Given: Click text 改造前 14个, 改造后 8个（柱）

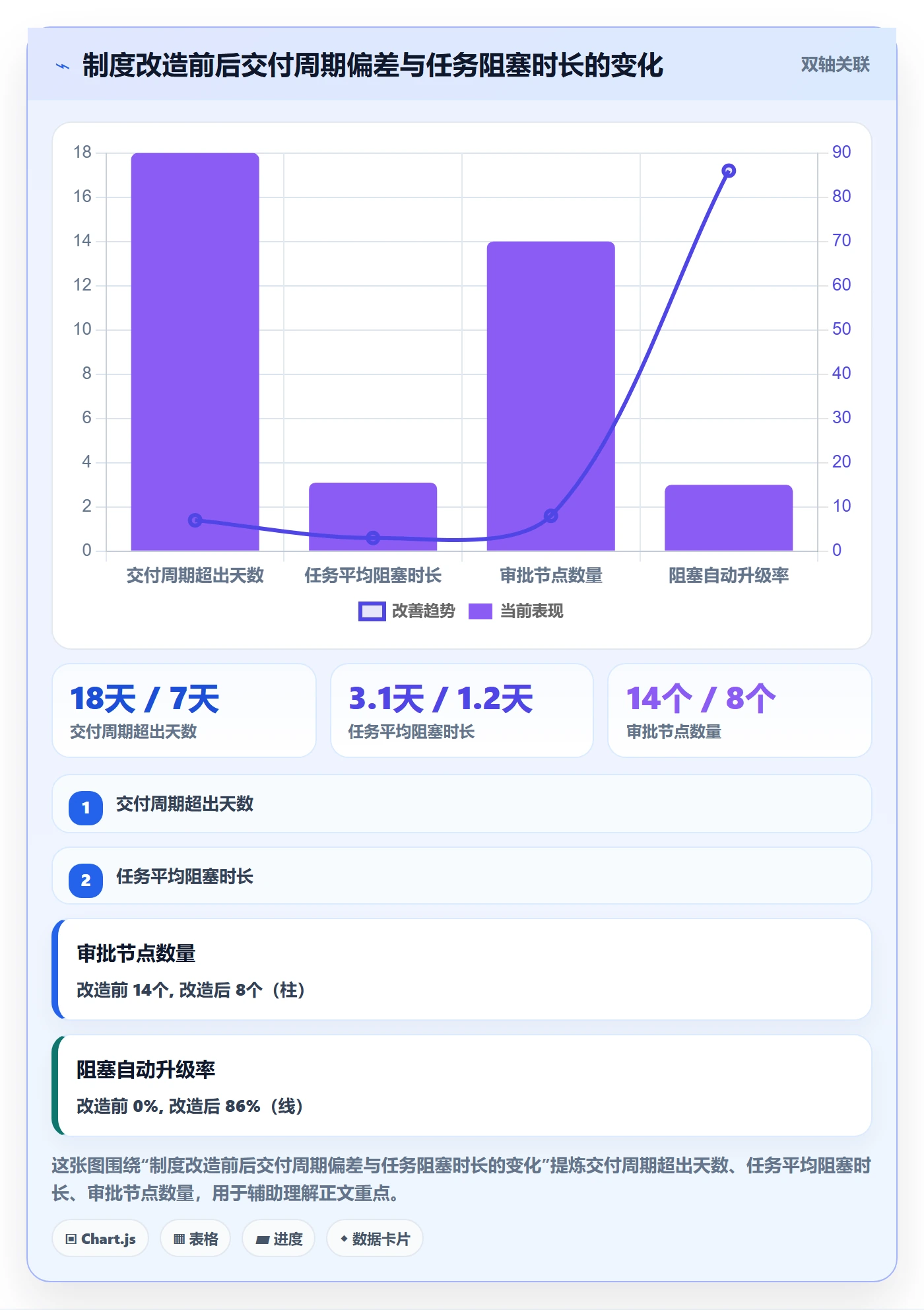Looking at the screenshot, I should click(191, 990).
